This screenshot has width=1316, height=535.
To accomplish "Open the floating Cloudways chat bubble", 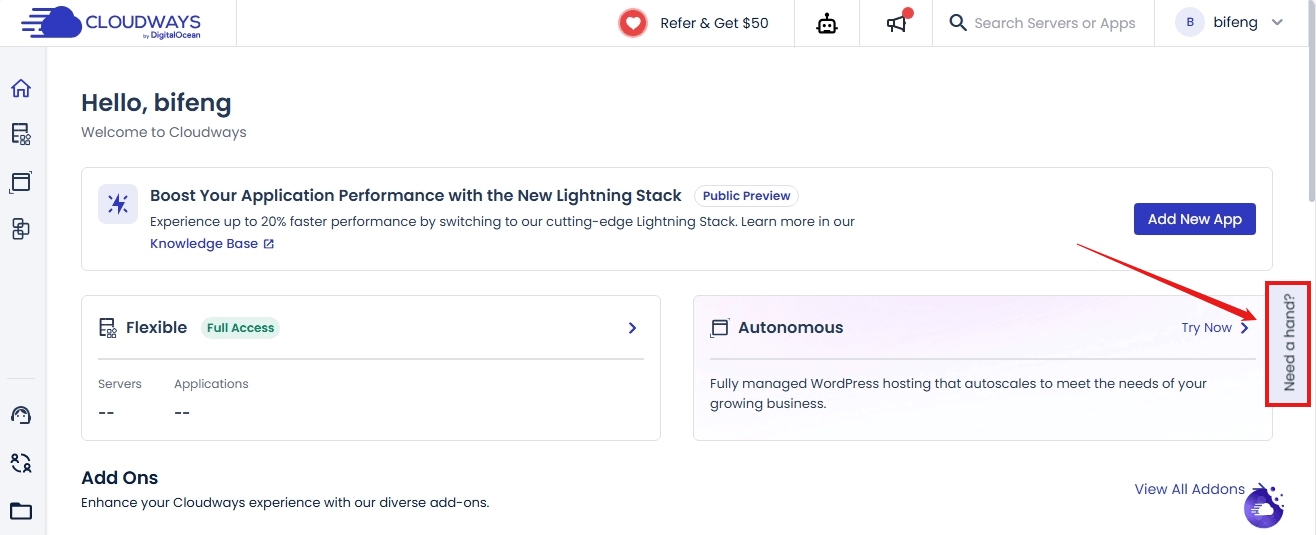I will [1263, 508].
